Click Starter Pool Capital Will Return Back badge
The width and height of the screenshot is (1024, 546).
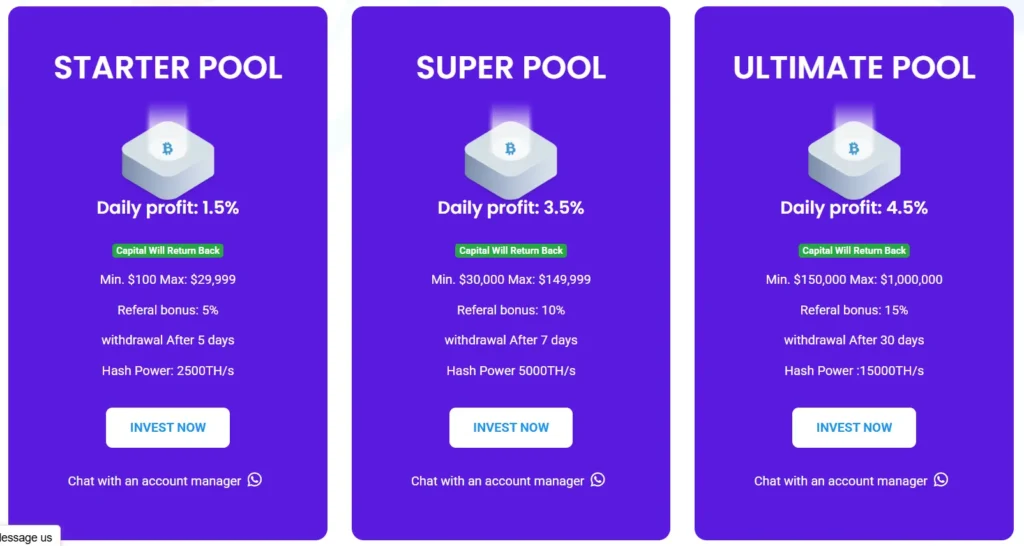[168, 250]
